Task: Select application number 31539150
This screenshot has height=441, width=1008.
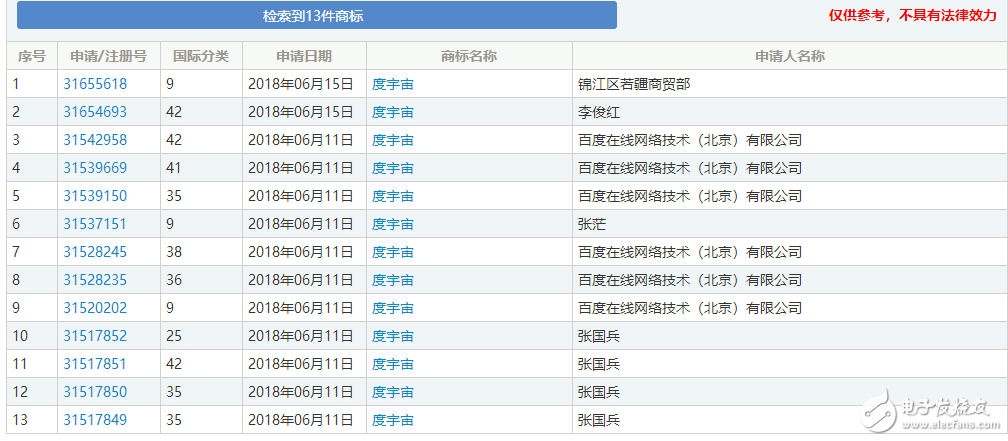Action: tap(95, 196)
